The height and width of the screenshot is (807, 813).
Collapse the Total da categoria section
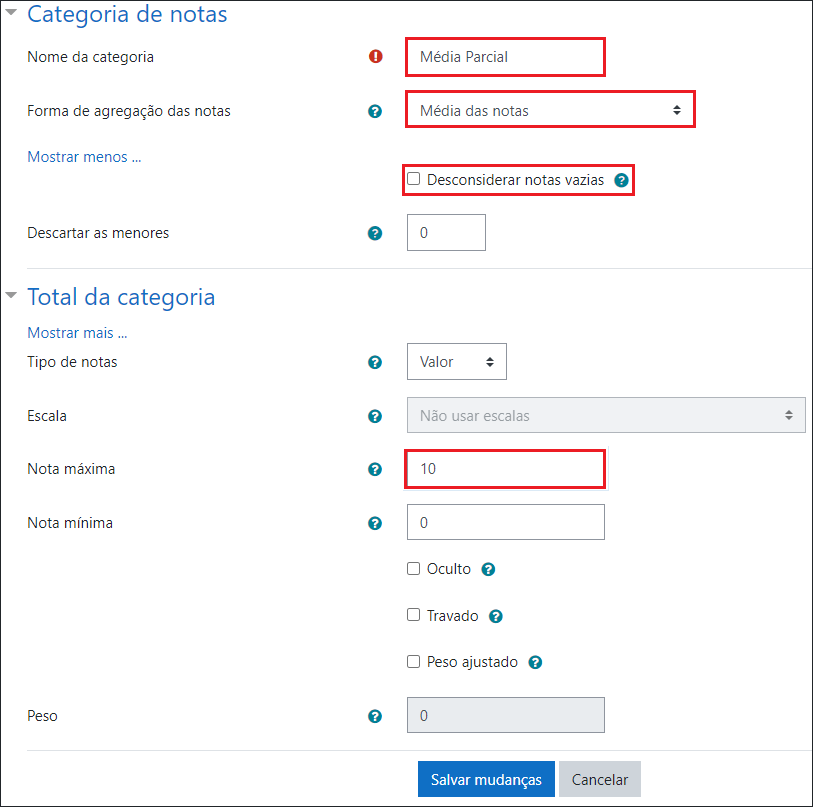click(x=11, y=296)
